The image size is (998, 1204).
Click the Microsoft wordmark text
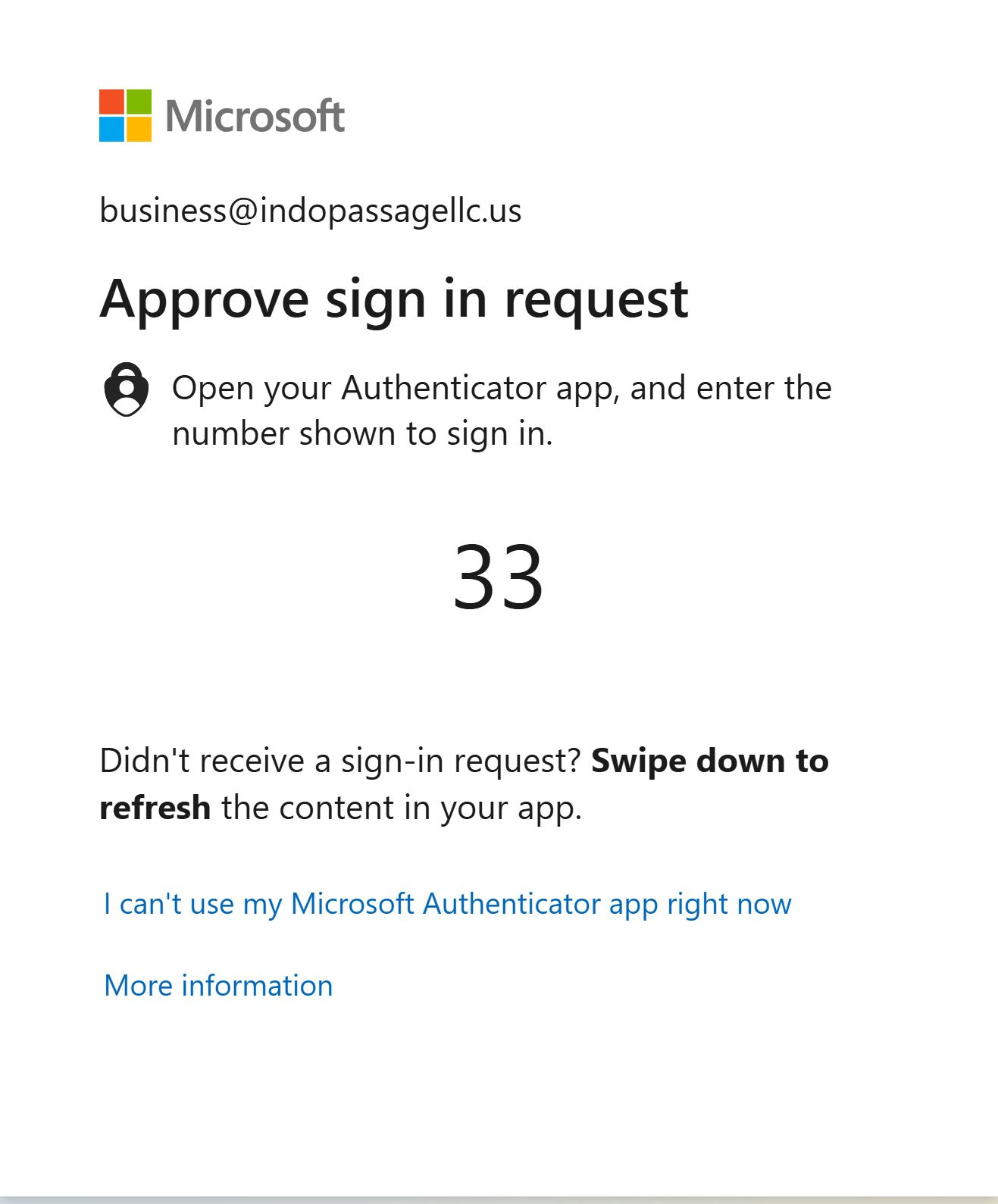(x=255, y=116)
